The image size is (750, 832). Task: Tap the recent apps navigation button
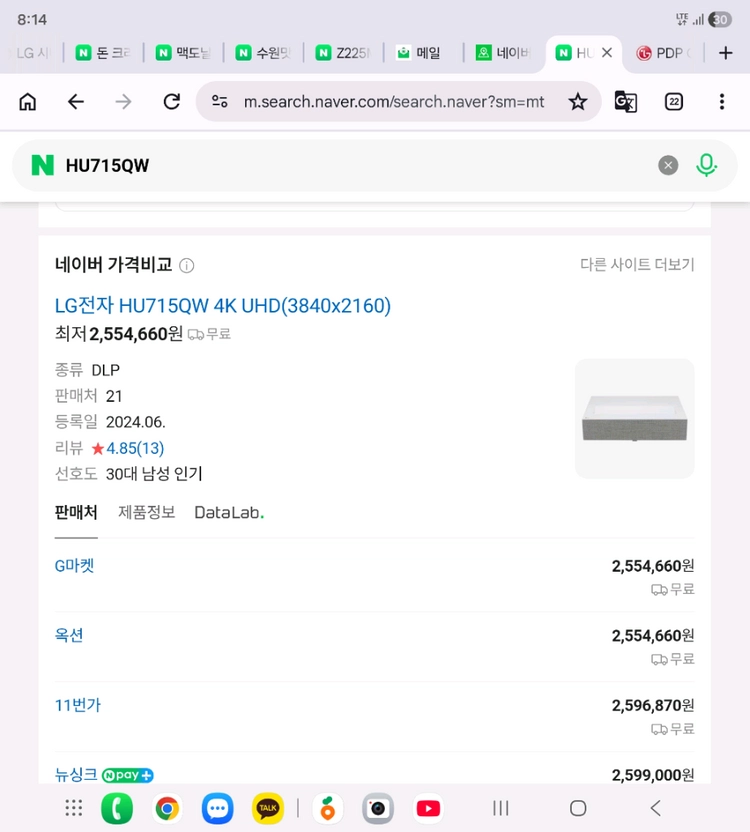501,808
